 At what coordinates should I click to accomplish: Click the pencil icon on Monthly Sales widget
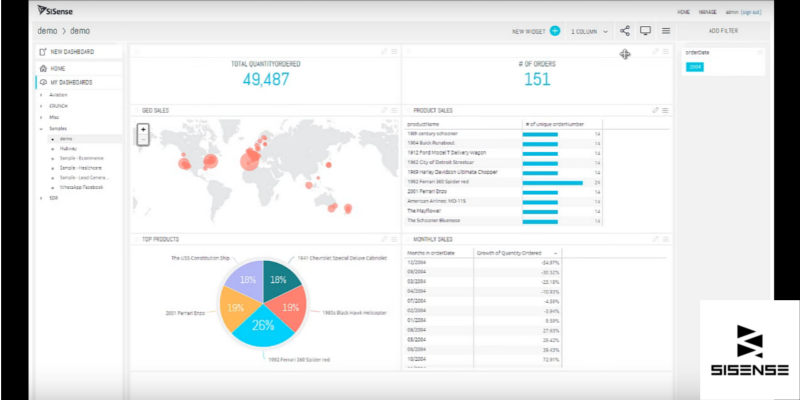point(656,240)
